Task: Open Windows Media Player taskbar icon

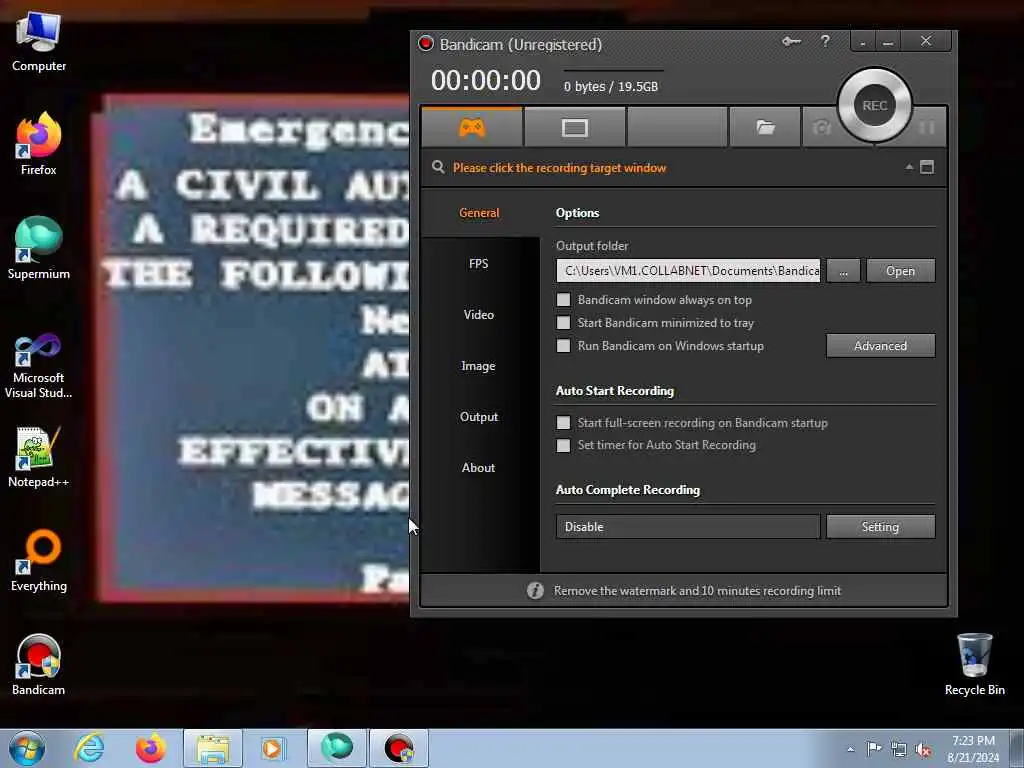Action: [x=272, y=748]
